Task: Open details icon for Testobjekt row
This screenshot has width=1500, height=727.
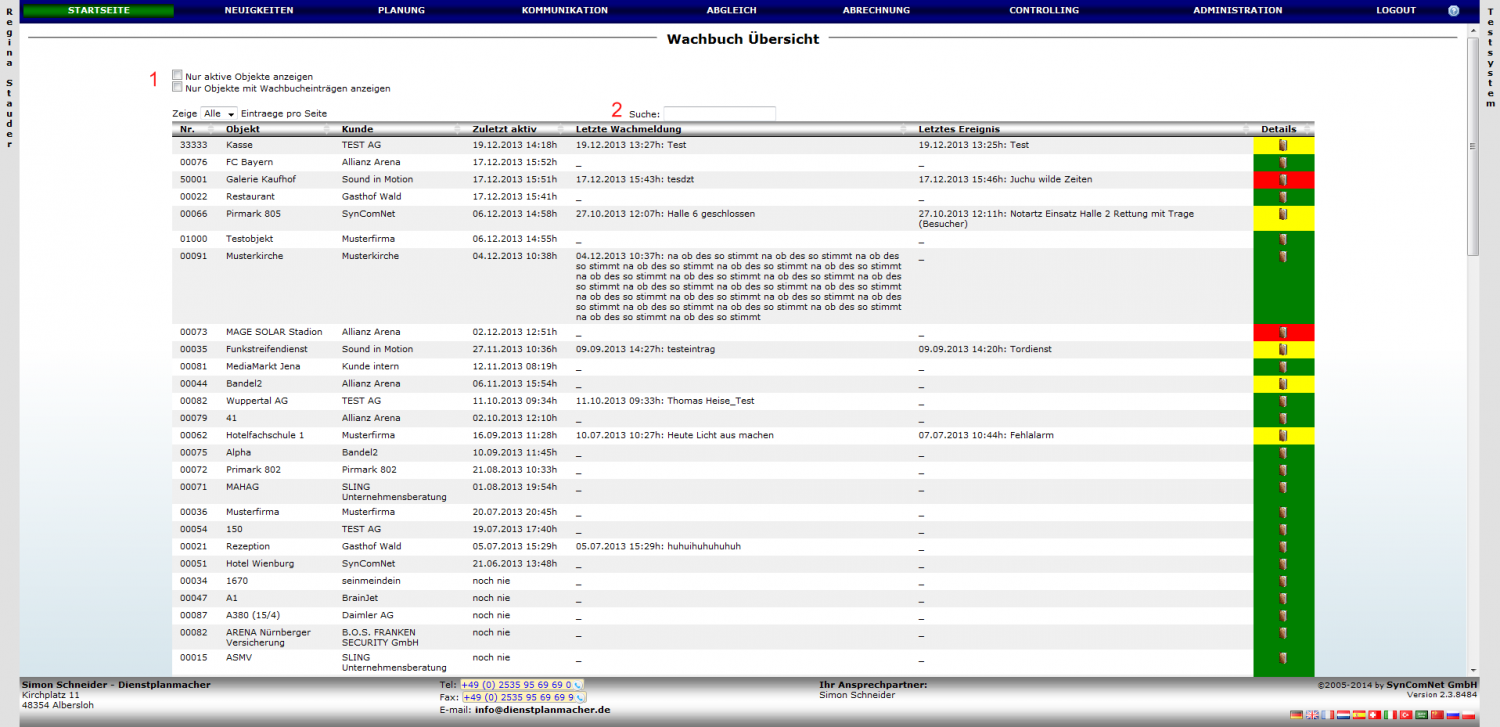Action: (x=1283, y=240)
